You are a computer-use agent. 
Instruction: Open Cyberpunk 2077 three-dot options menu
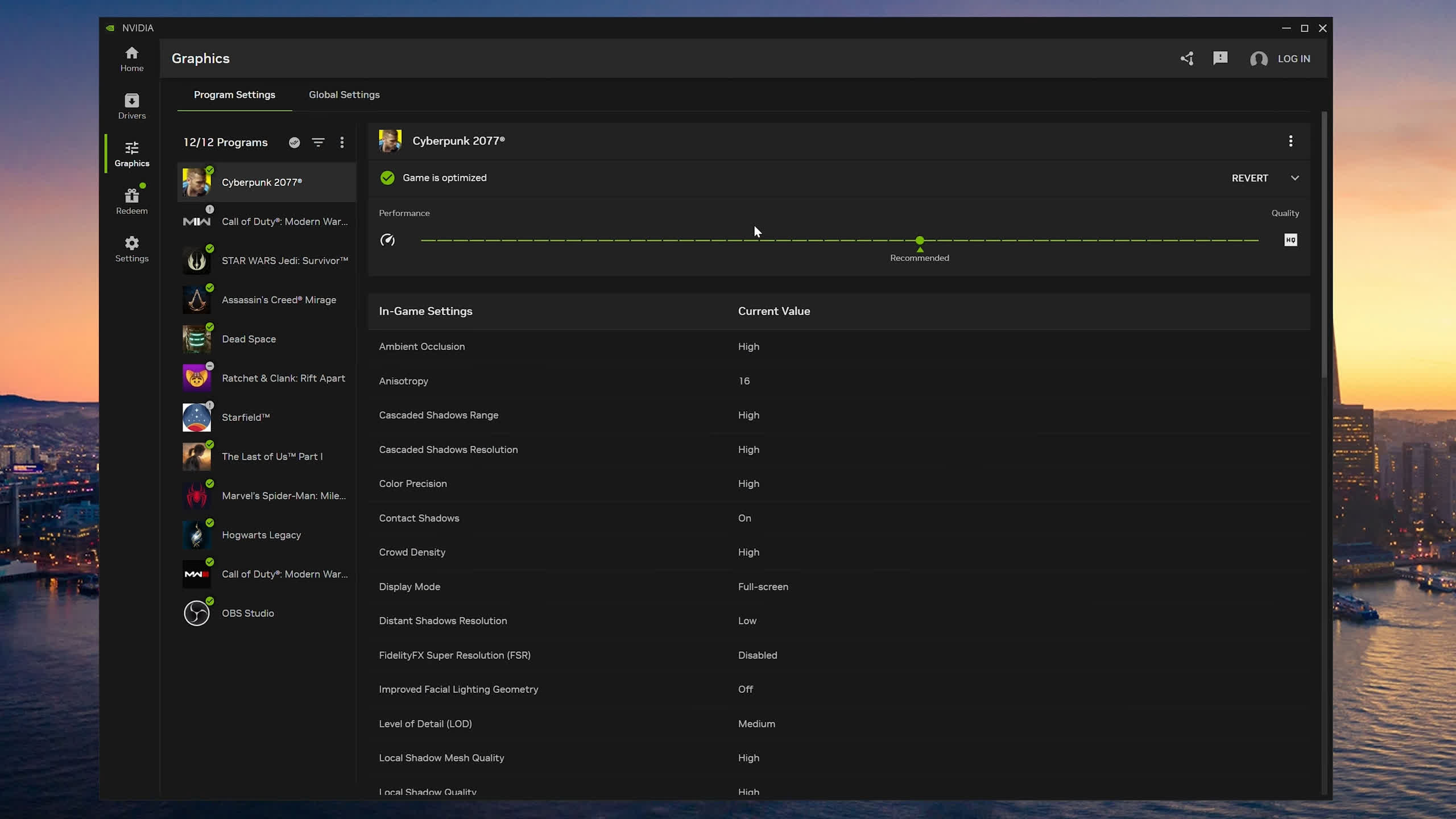1290,141
